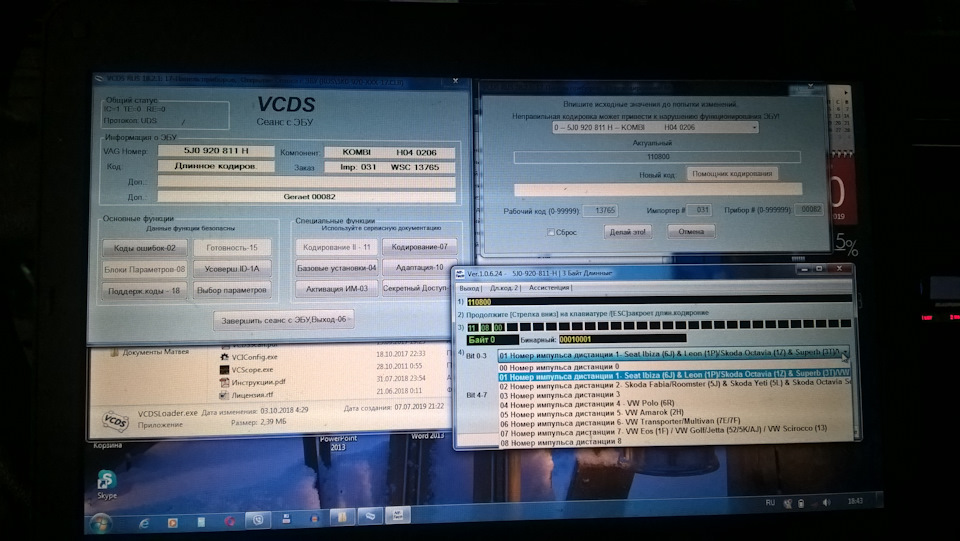Choose option 04 VW Polo (6R)
The image size is (960, 541).
673,404
